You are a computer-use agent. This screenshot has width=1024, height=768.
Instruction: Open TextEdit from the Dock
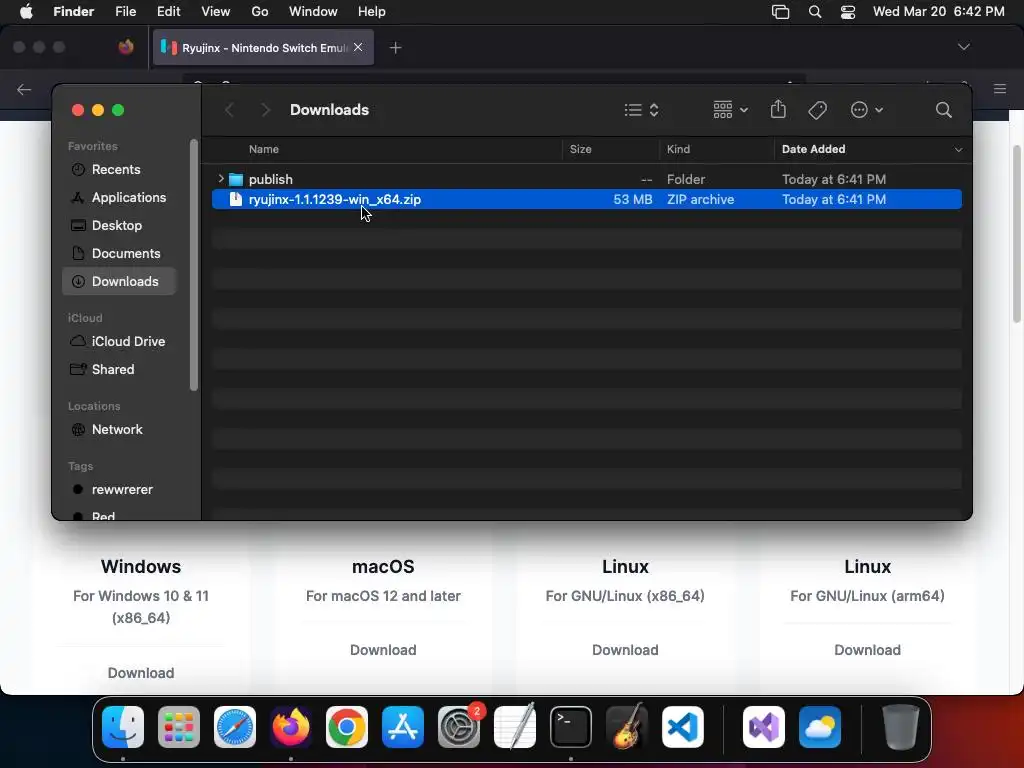[515, 727]
